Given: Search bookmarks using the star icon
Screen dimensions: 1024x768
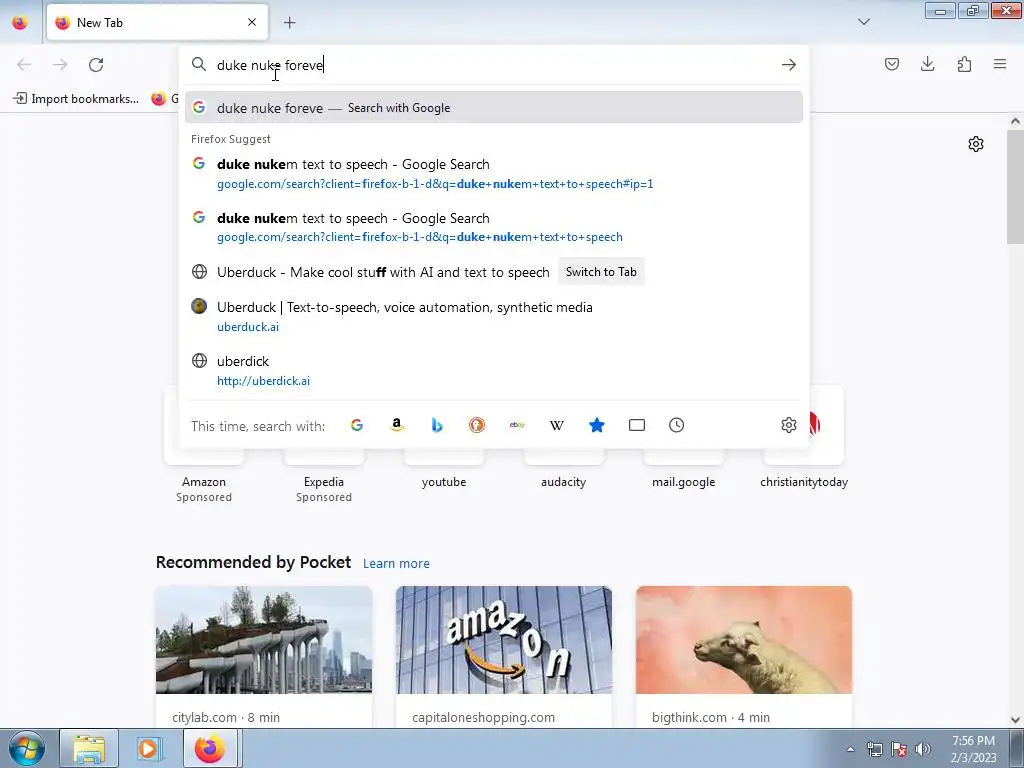Looking at the screenshot, I should tap(597, 425).
